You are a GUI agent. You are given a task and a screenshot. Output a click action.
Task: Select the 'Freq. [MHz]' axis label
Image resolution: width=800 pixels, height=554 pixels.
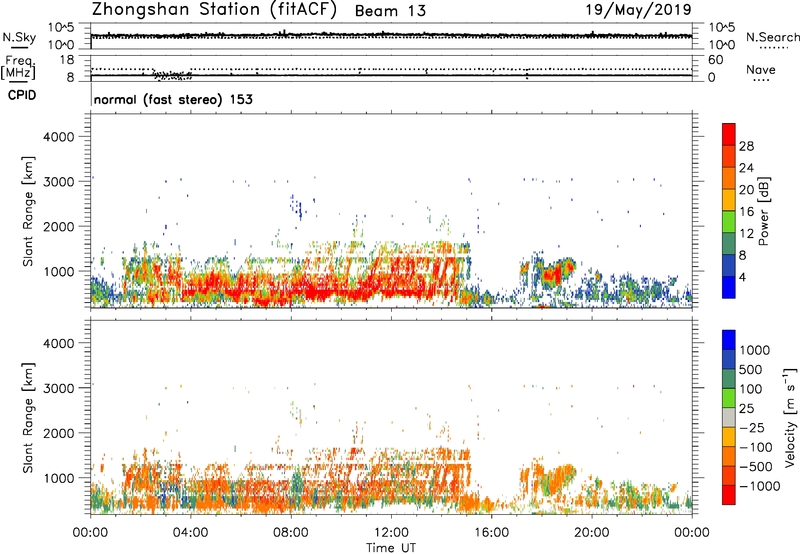click(18, 67)
